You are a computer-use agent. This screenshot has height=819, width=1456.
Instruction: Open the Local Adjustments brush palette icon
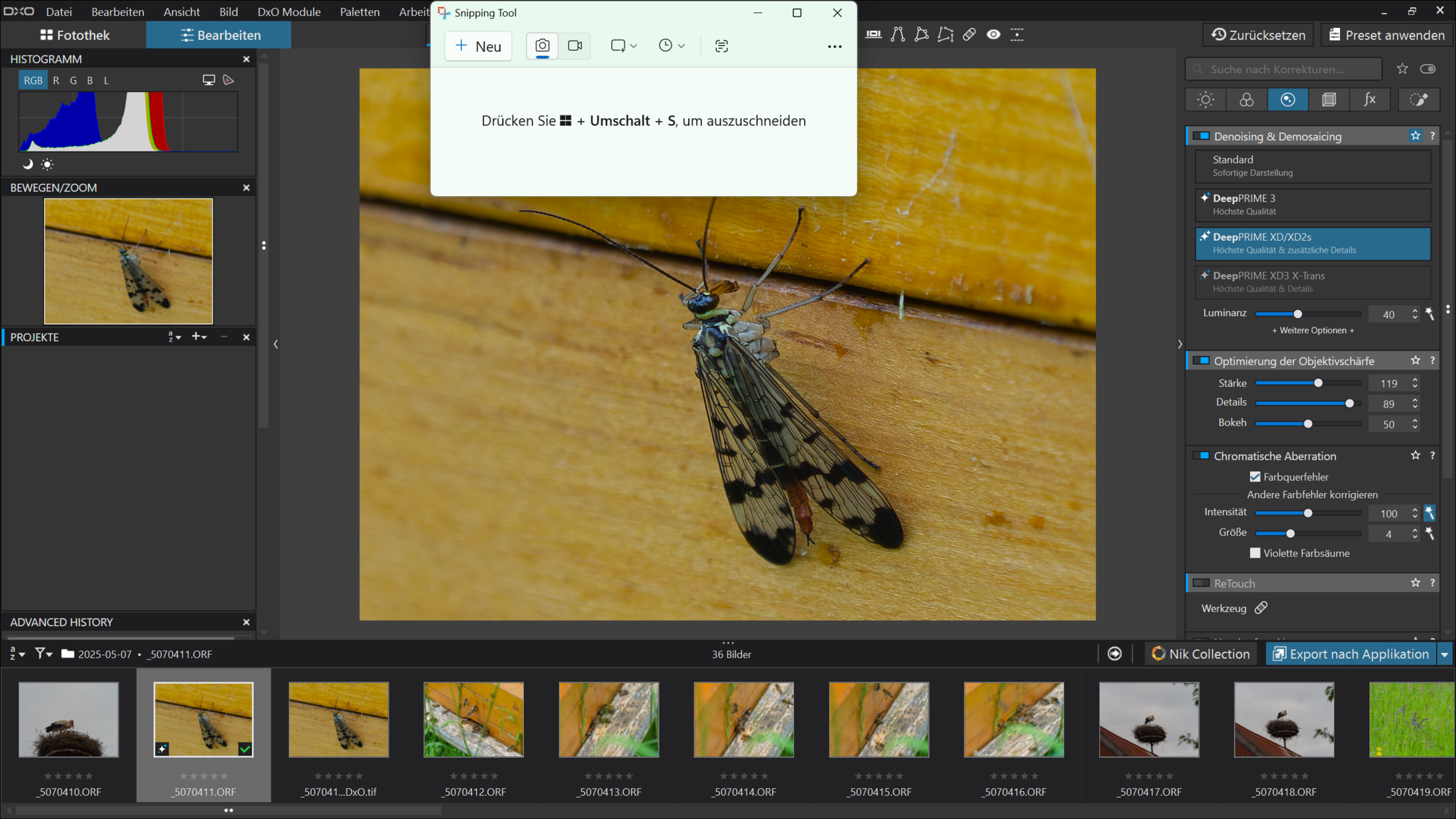(x=1418, y=100)
